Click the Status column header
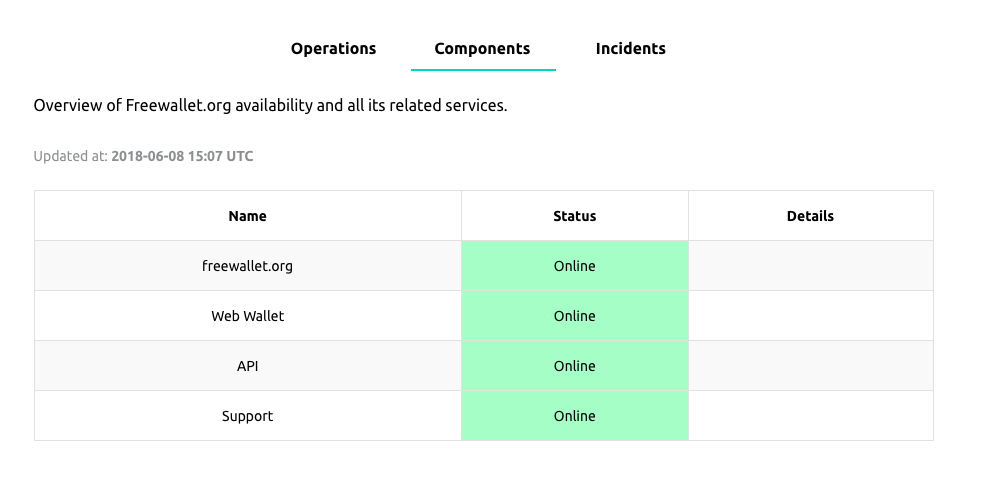Viewport: 981px width, 477px height. [575, 216]
